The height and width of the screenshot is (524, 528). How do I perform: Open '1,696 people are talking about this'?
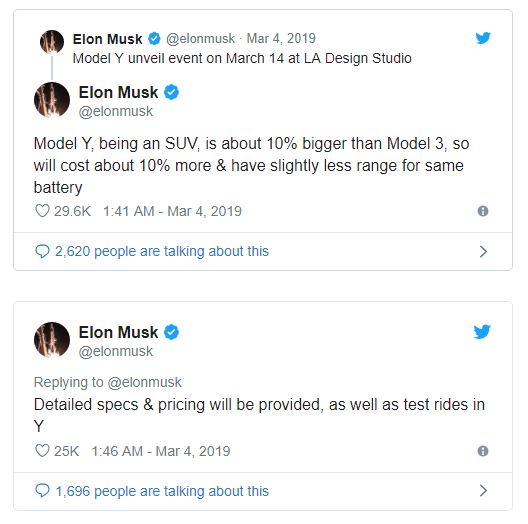pos(162,491)
